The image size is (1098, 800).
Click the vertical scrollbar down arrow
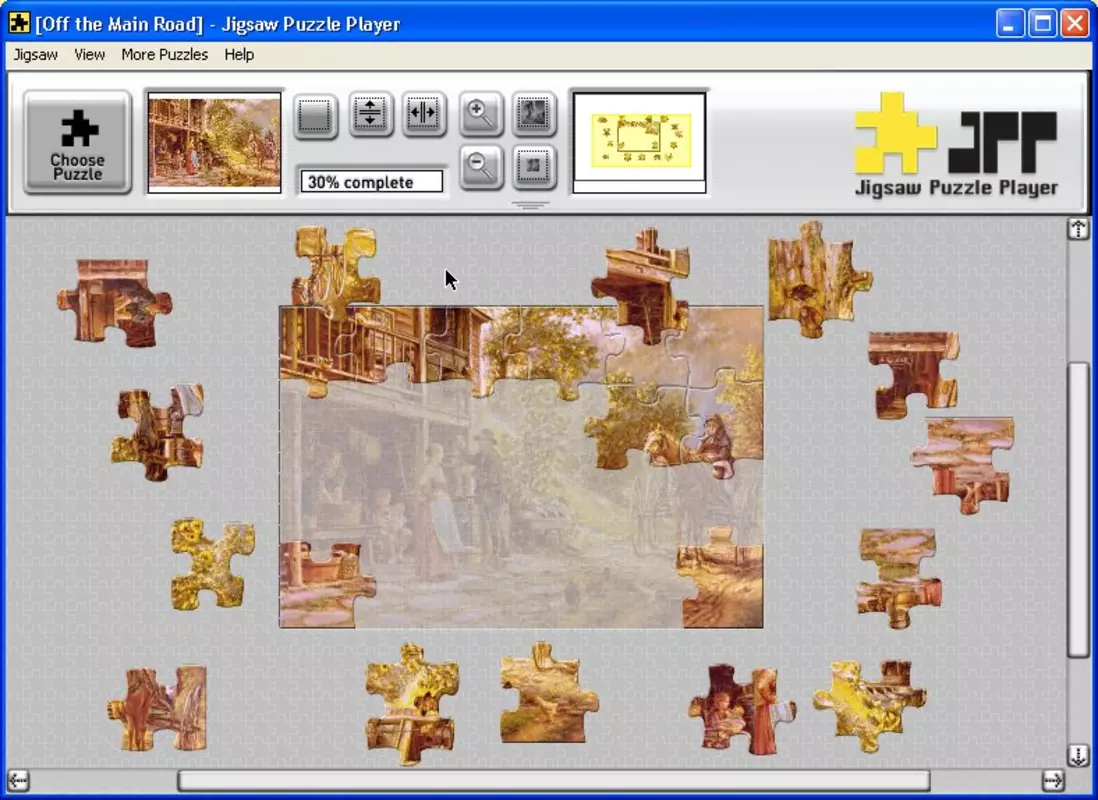pyautogui.click(x=1078, y=755)
